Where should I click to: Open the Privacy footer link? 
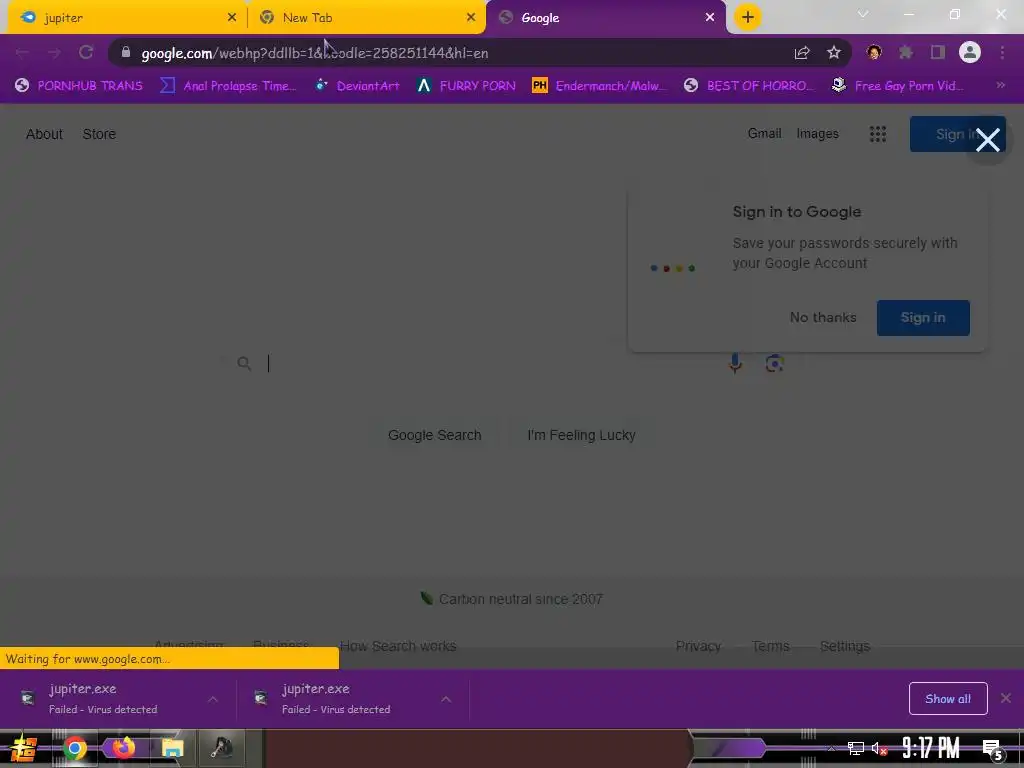(x=698, y=646)
